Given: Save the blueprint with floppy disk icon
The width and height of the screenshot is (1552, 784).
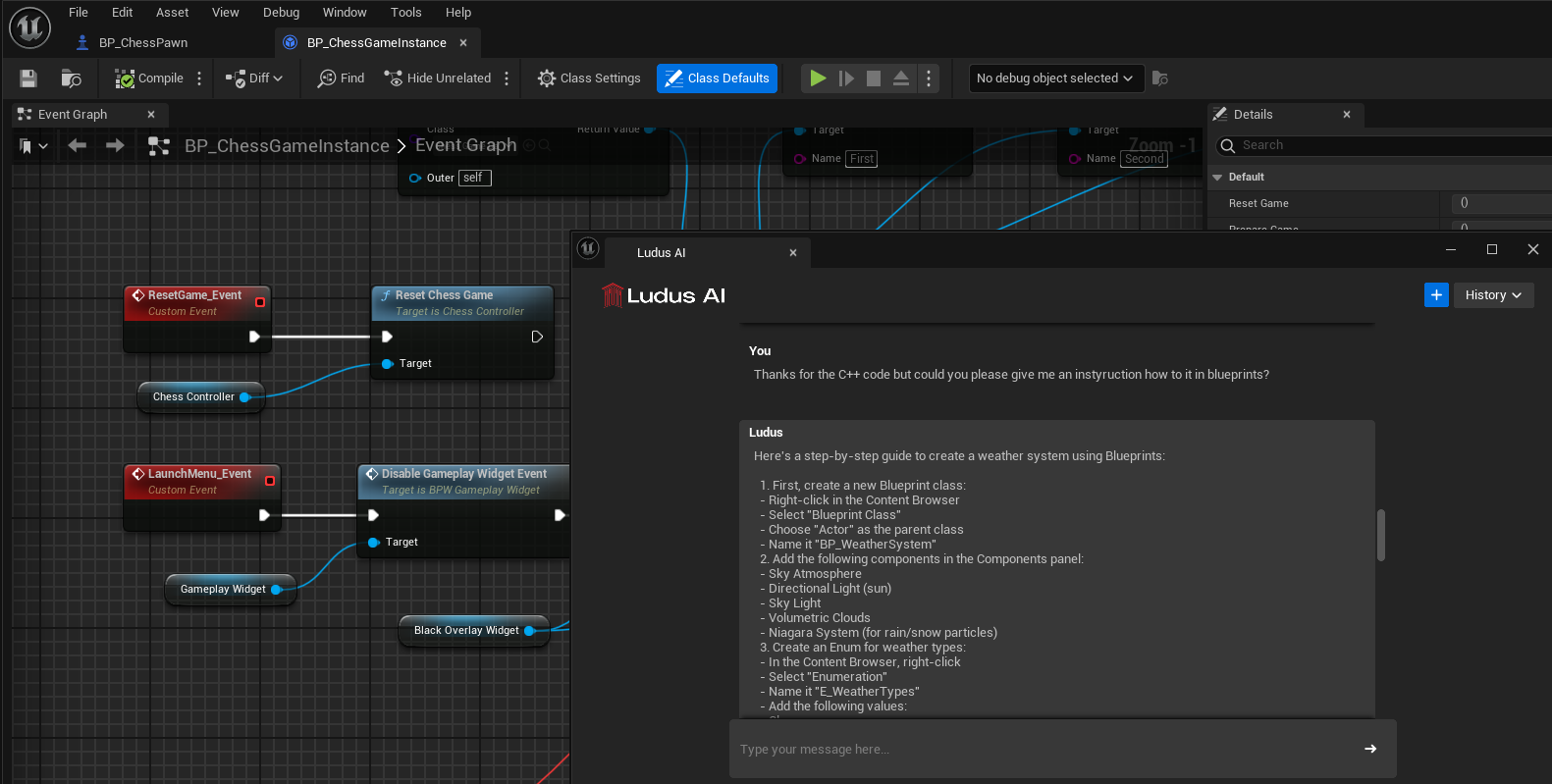Looking at the screenshot, I should 28,78.
